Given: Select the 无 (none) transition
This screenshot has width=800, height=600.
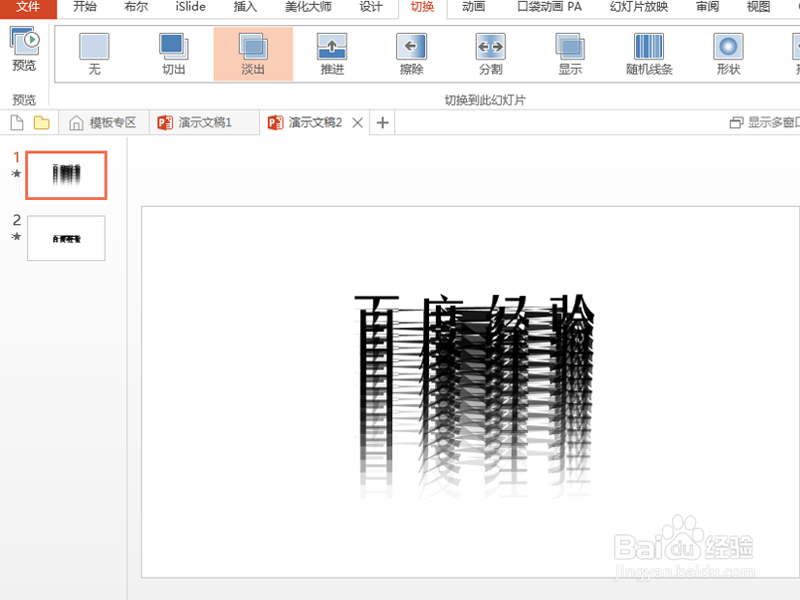Looking at the screenshot, I should click(94, 54).
